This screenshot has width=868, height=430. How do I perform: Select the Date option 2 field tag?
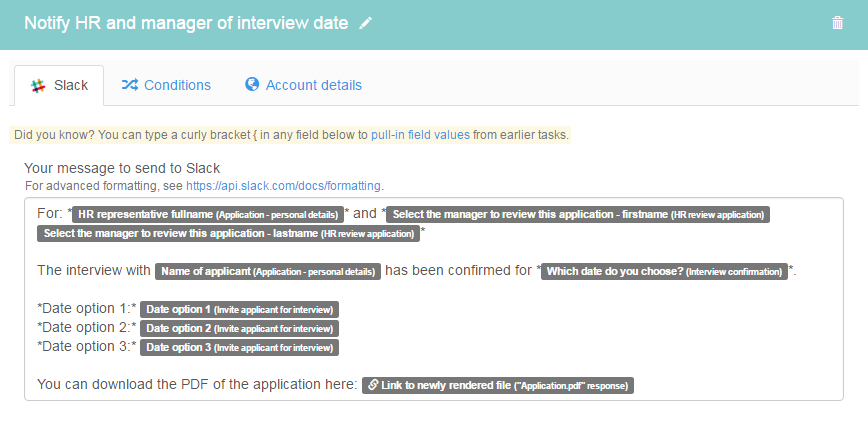click(x=239, y=329)
